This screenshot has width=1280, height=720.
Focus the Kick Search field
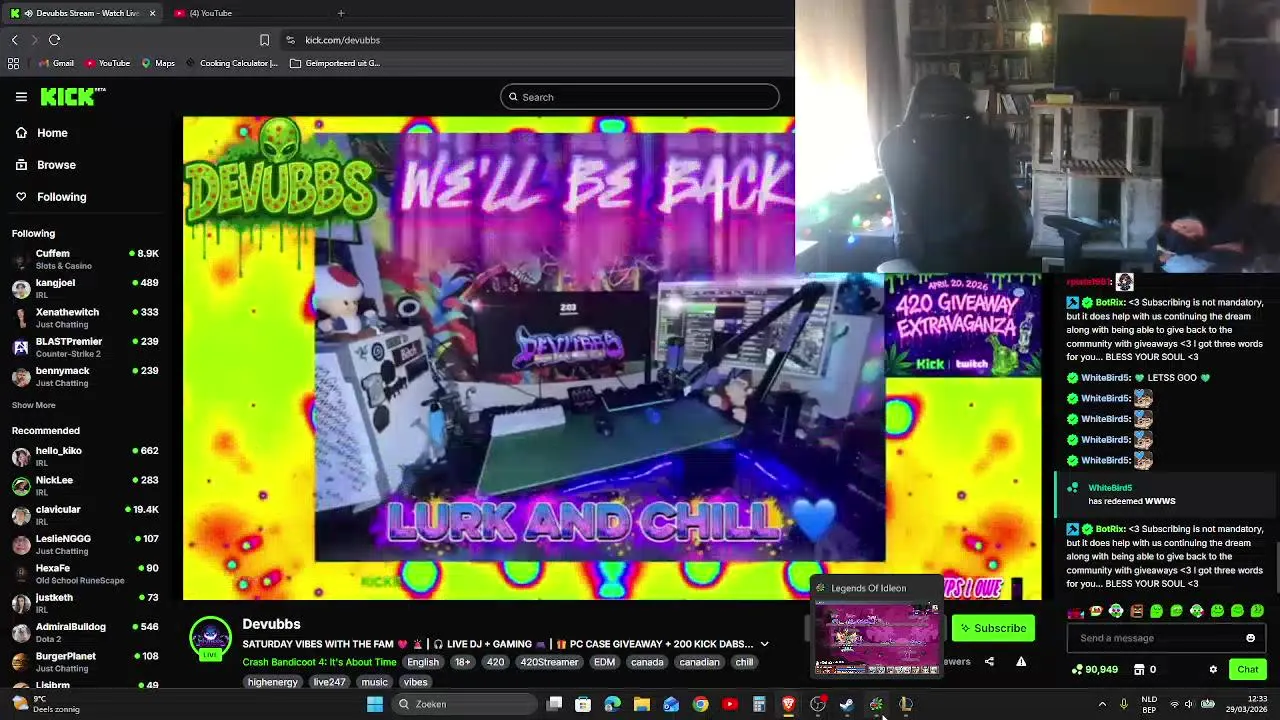coord(640,97)
